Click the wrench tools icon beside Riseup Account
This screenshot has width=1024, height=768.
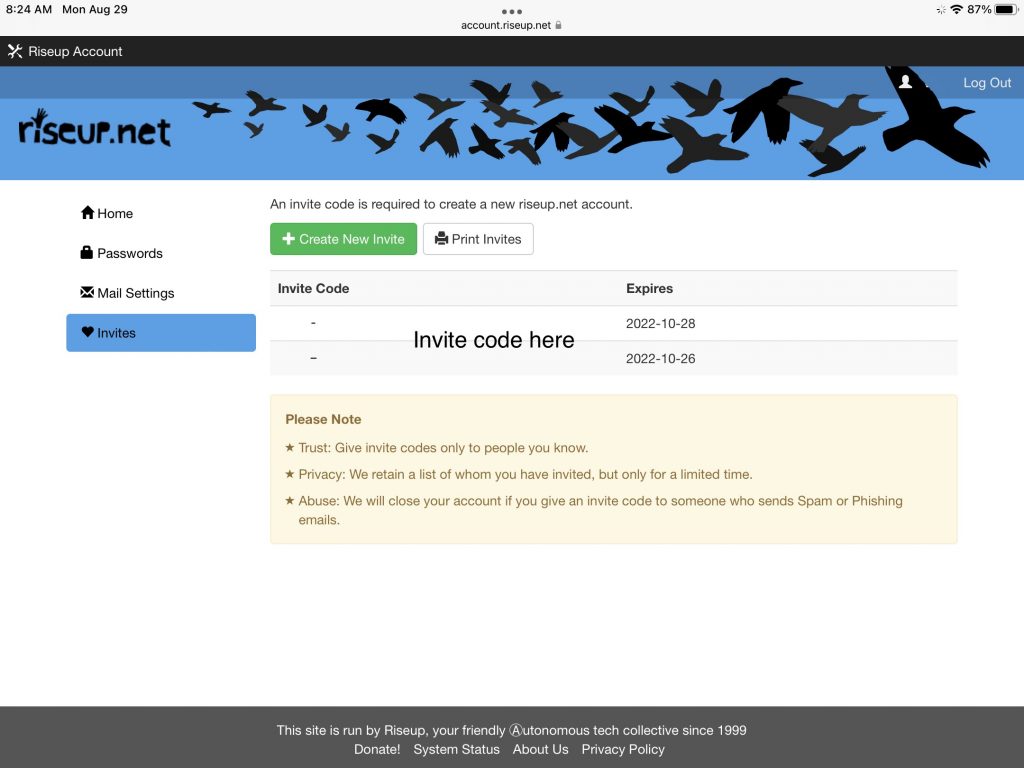15,51
